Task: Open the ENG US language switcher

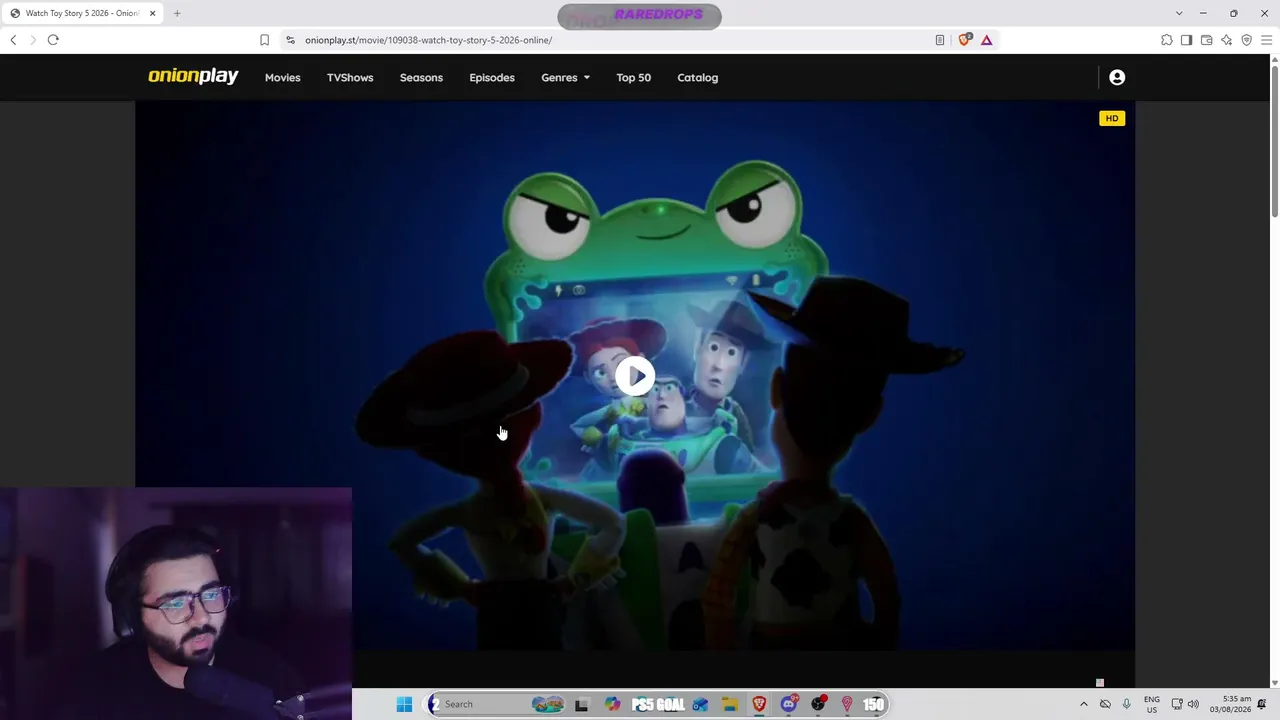Action: click(1152, 704)
